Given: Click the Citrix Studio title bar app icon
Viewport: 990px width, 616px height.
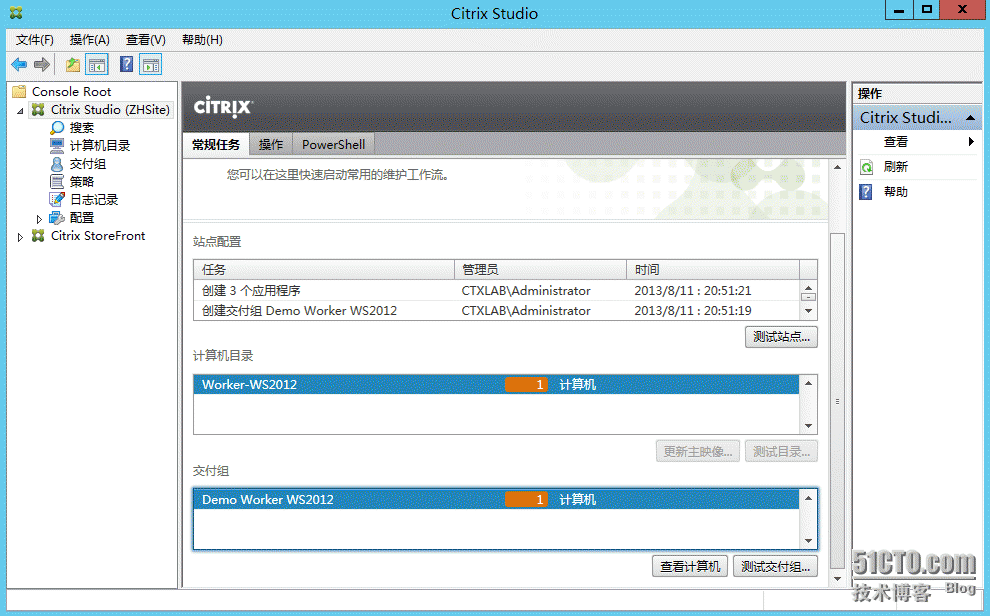Looking at the screenshot, I should (16, 13).
